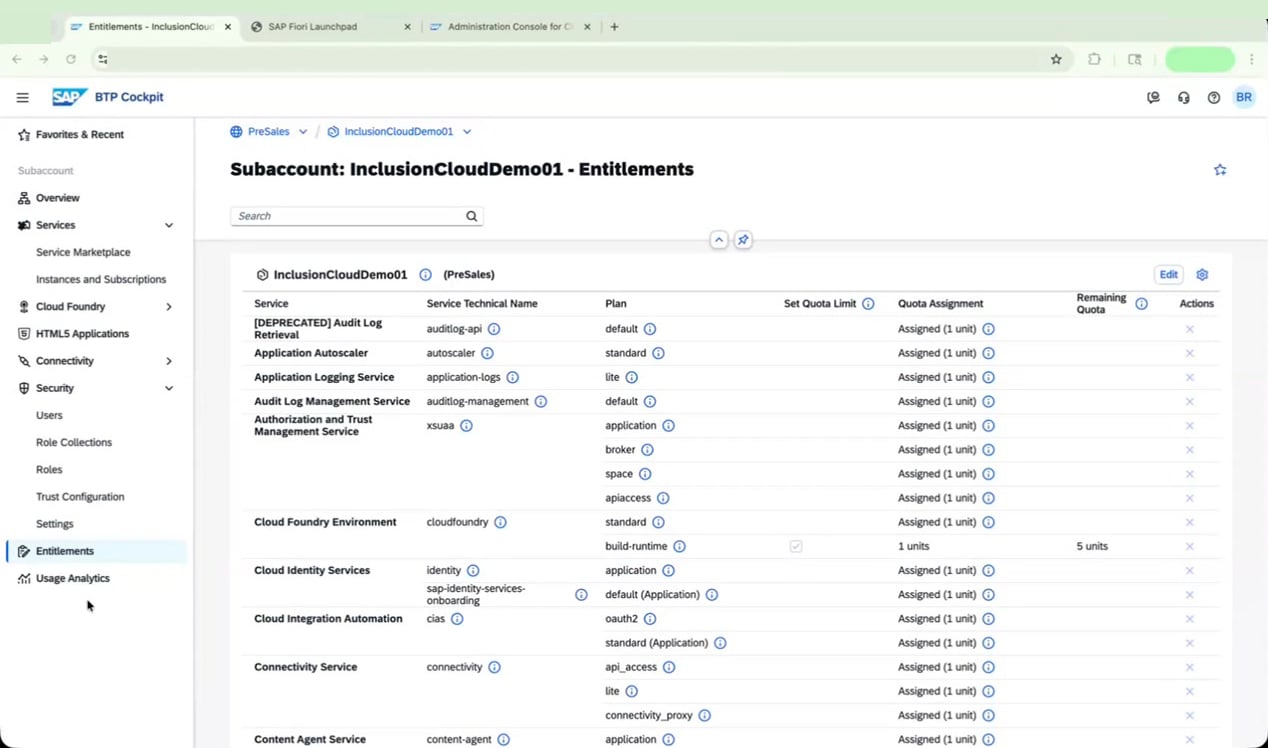Image resolution: width=1268 pixels, height=748 pixels.
Task: Delete the autoscaler standard entitlement row
Action: pos(1190,353)
